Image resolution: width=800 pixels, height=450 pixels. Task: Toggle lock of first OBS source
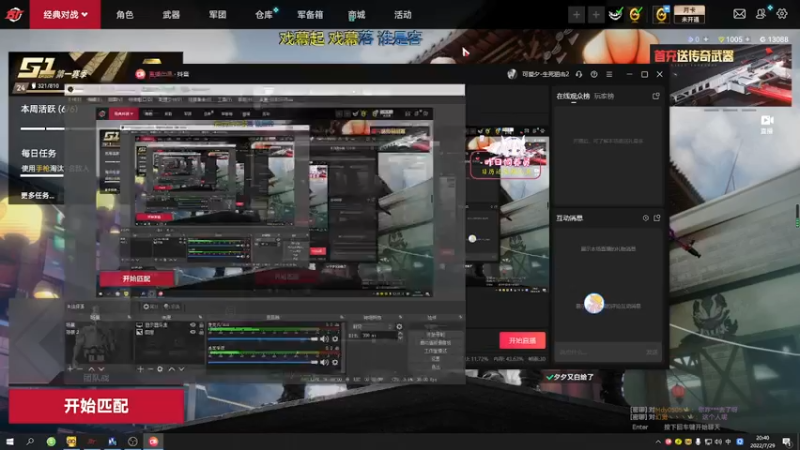201,325
